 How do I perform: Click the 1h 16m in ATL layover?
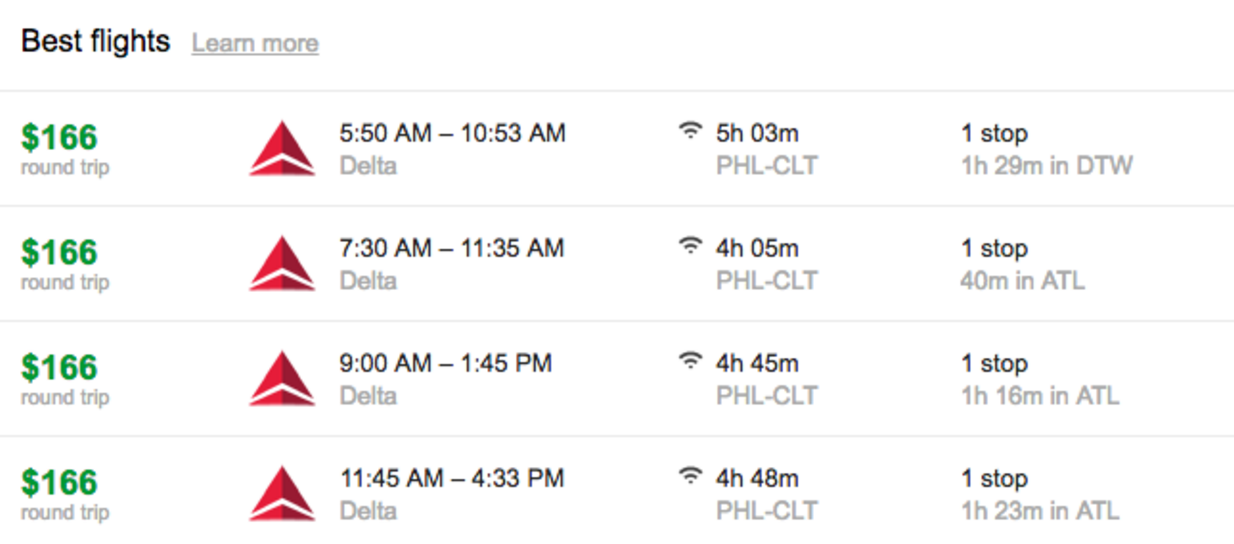1040,396
